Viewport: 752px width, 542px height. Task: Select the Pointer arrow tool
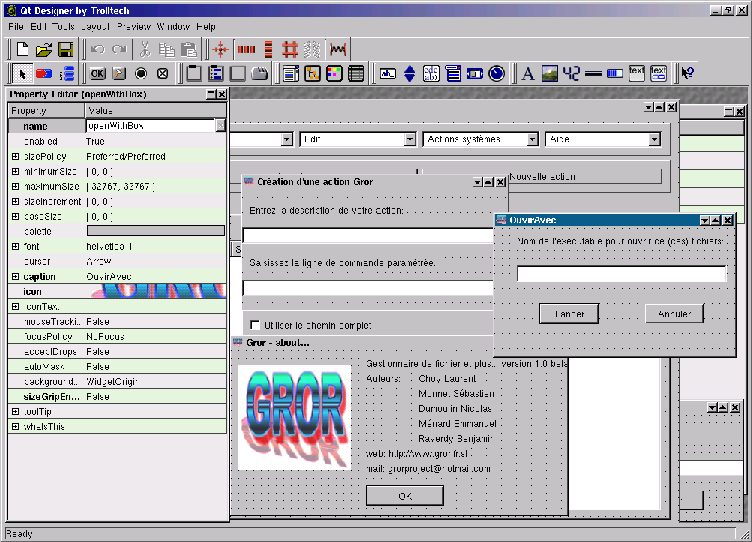(x=22, y=73)
